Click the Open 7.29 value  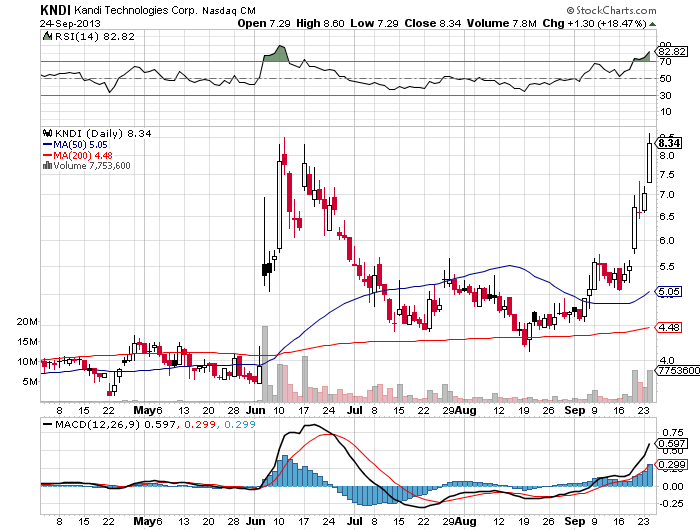264,23
